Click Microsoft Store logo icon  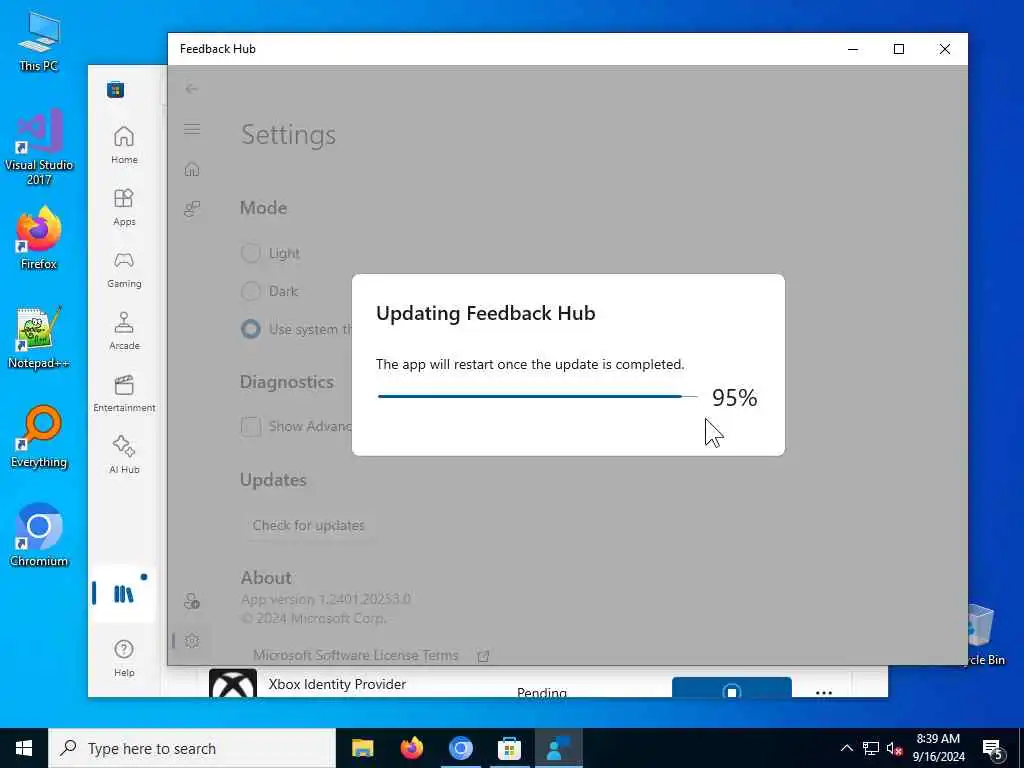click(116, 89)
